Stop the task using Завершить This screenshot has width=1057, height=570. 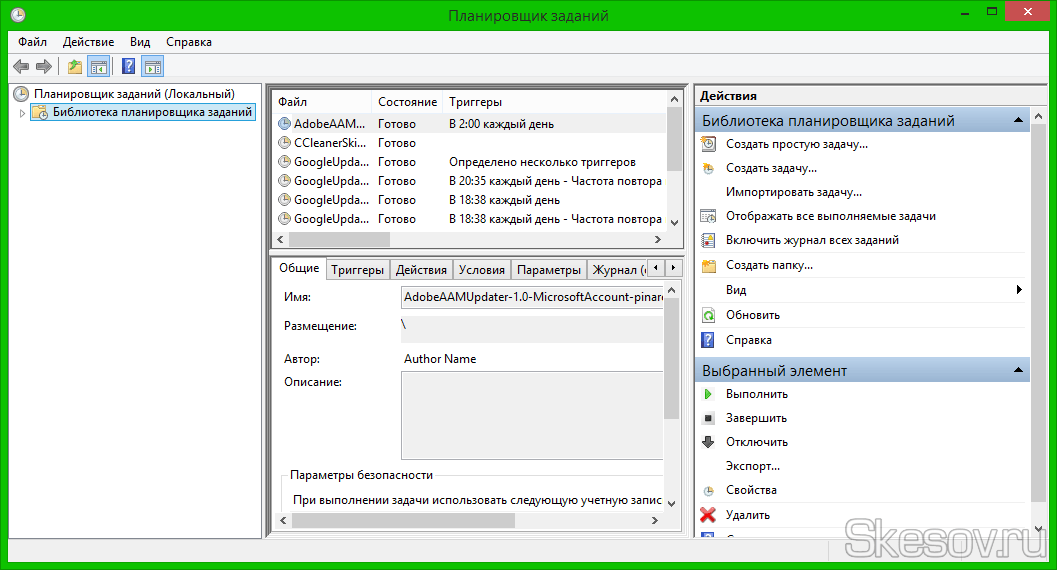tap(756, 418)
